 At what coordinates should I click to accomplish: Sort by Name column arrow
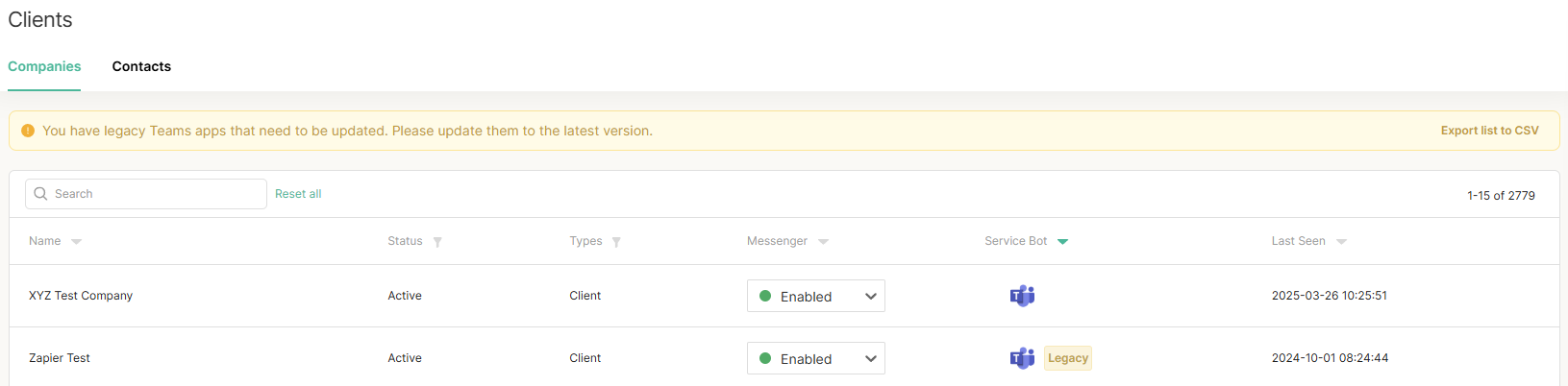77,242
